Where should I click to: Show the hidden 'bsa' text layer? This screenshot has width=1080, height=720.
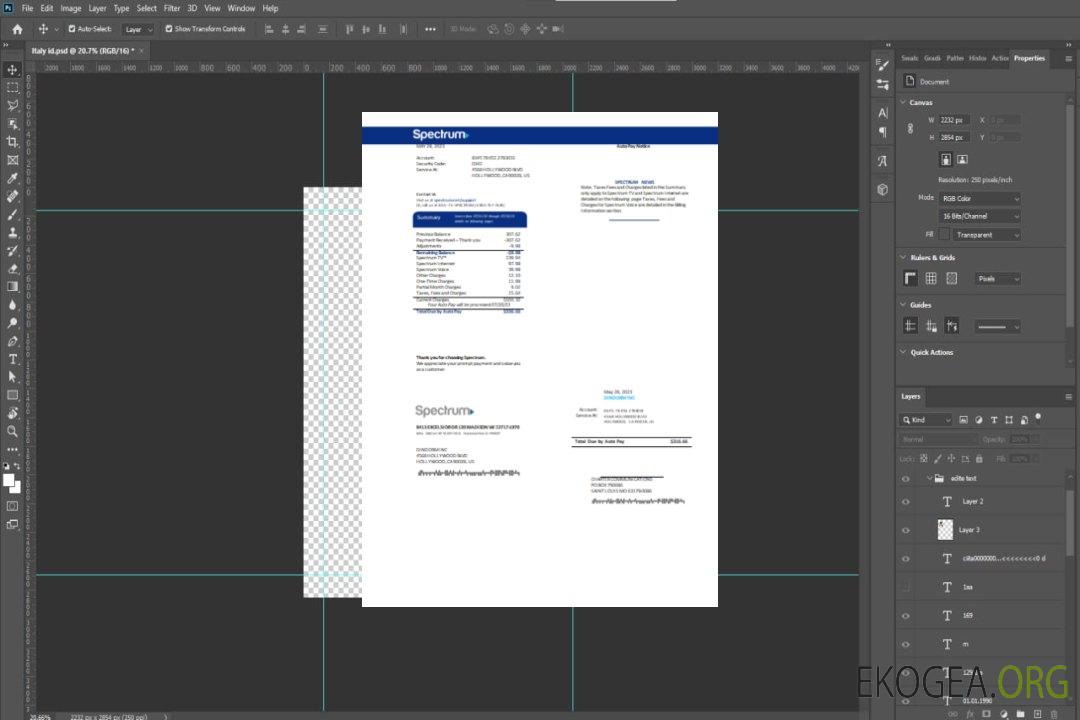[x=906, y=587]
